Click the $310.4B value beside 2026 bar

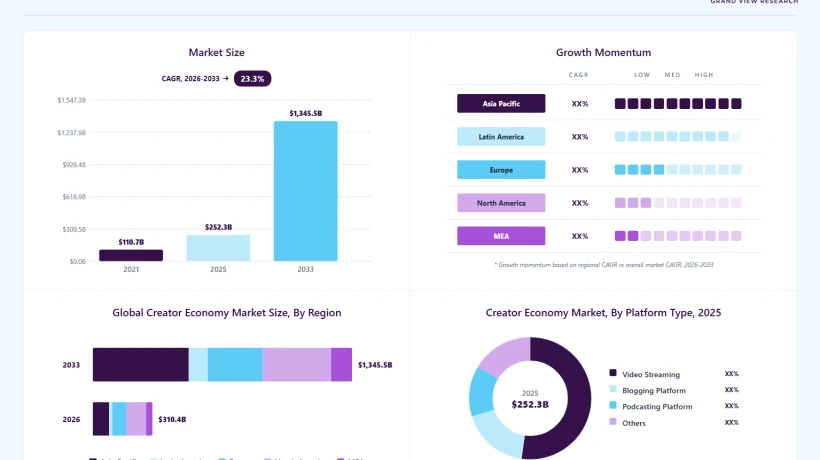pyautogui.click(x=172, y=419)
